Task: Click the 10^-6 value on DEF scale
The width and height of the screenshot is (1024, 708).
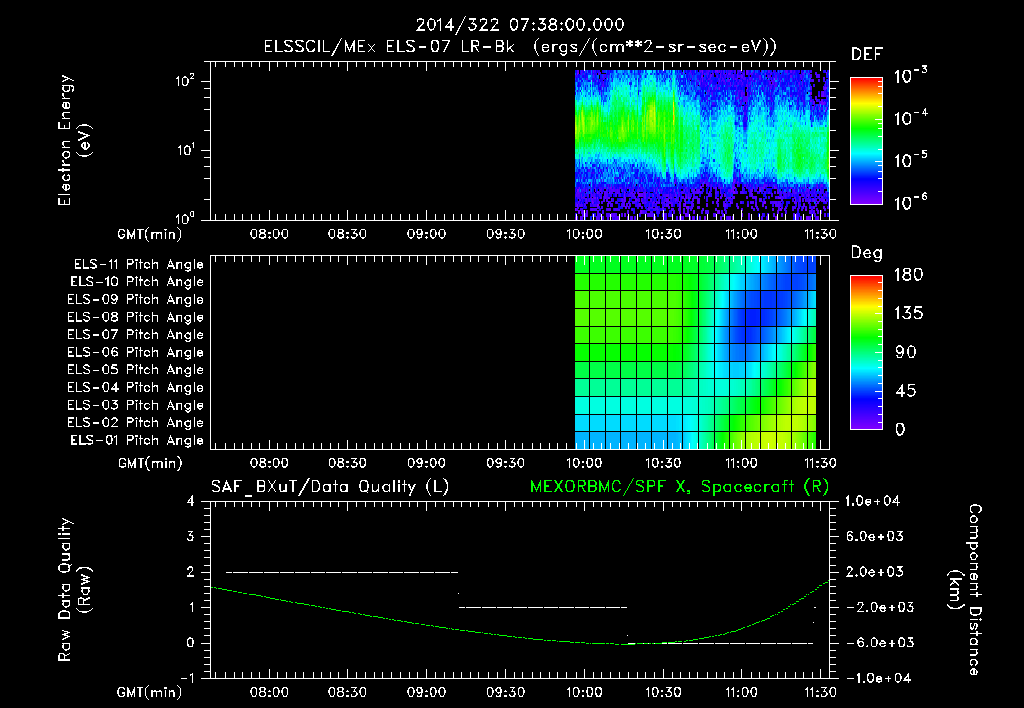Action: [x=910, y=201]
